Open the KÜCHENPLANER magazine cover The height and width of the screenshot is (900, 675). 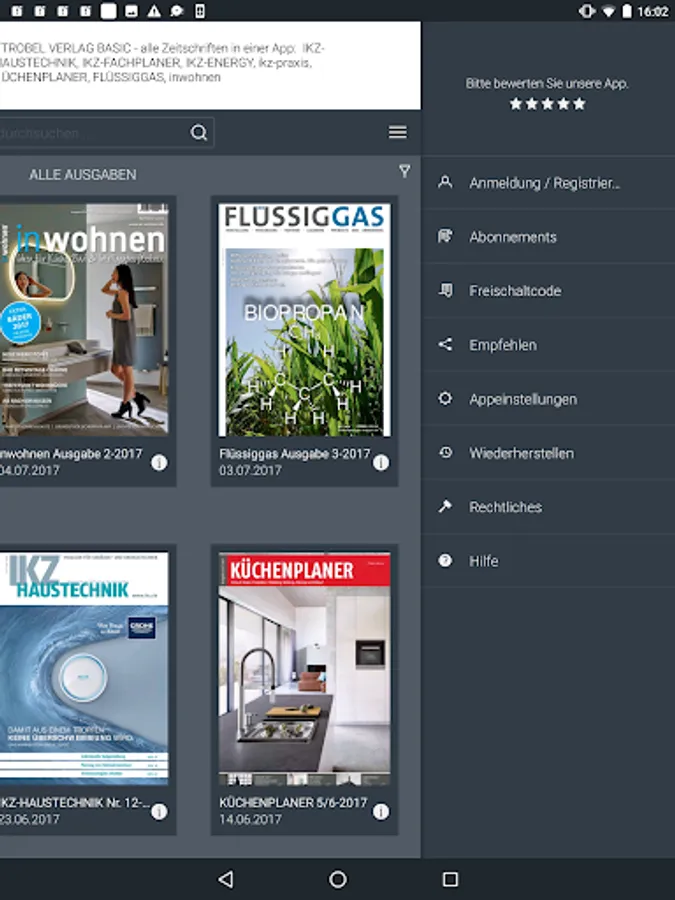tap(304, 669)
